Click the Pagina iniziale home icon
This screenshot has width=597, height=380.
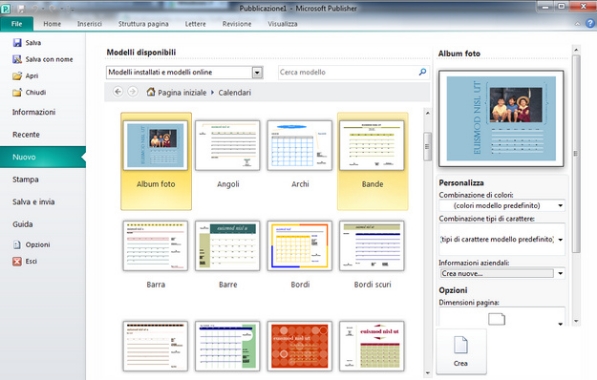151,92
